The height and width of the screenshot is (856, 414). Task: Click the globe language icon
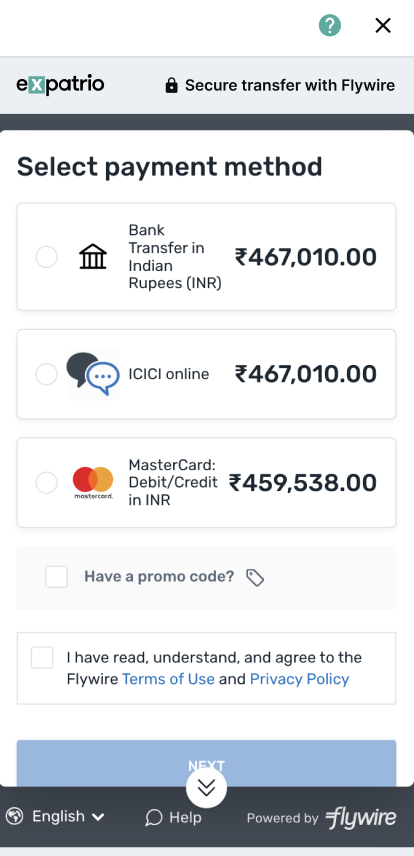point(15,817)
